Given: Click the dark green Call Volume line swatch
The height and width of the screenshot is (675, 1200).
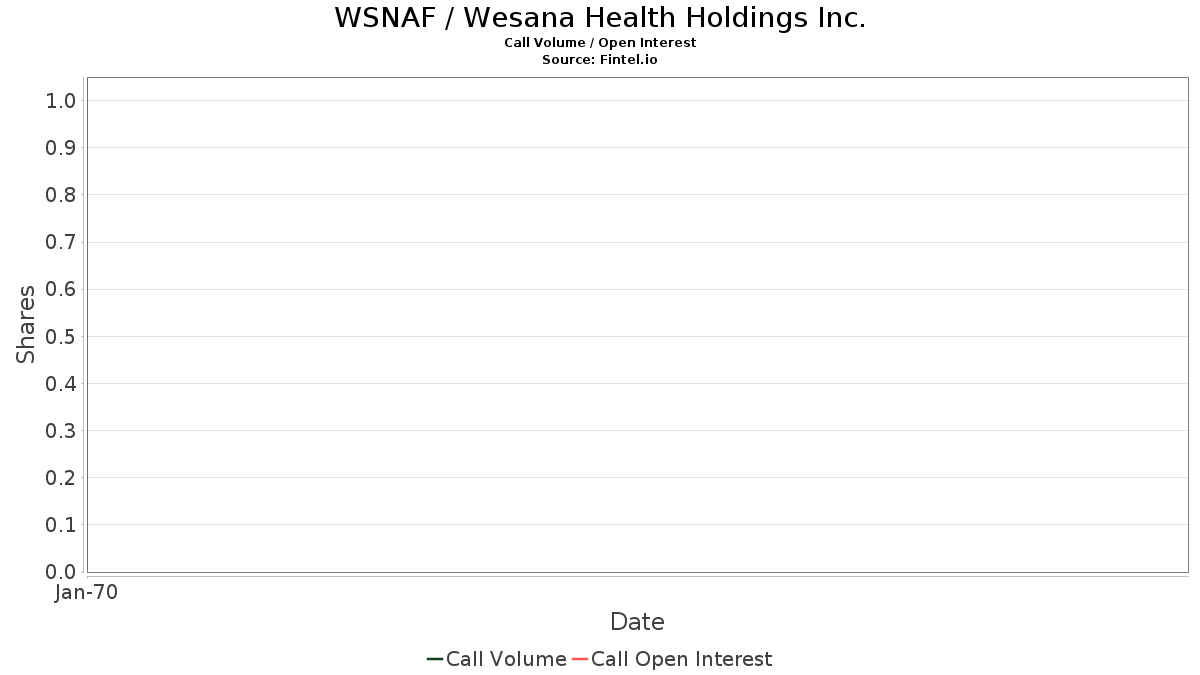Looking at the screenshot, I should [435, 659].
